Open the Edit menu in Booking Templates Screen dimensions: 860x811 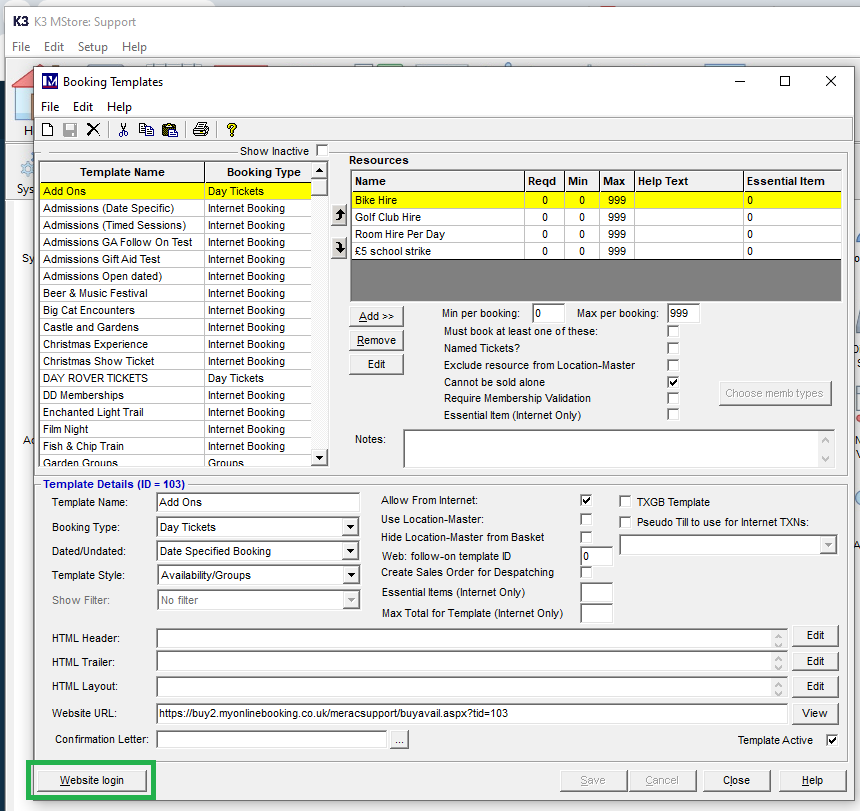pos(83,107)
